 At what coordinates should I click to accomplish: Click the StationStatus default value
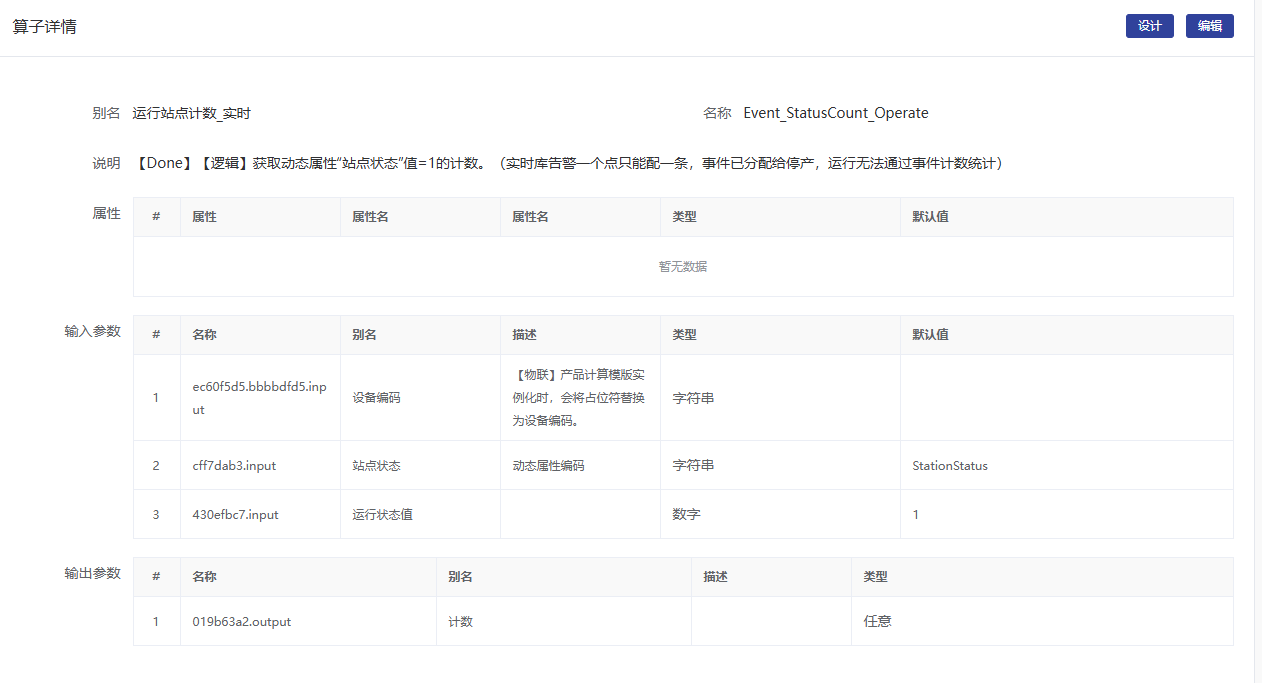[949, 466]
